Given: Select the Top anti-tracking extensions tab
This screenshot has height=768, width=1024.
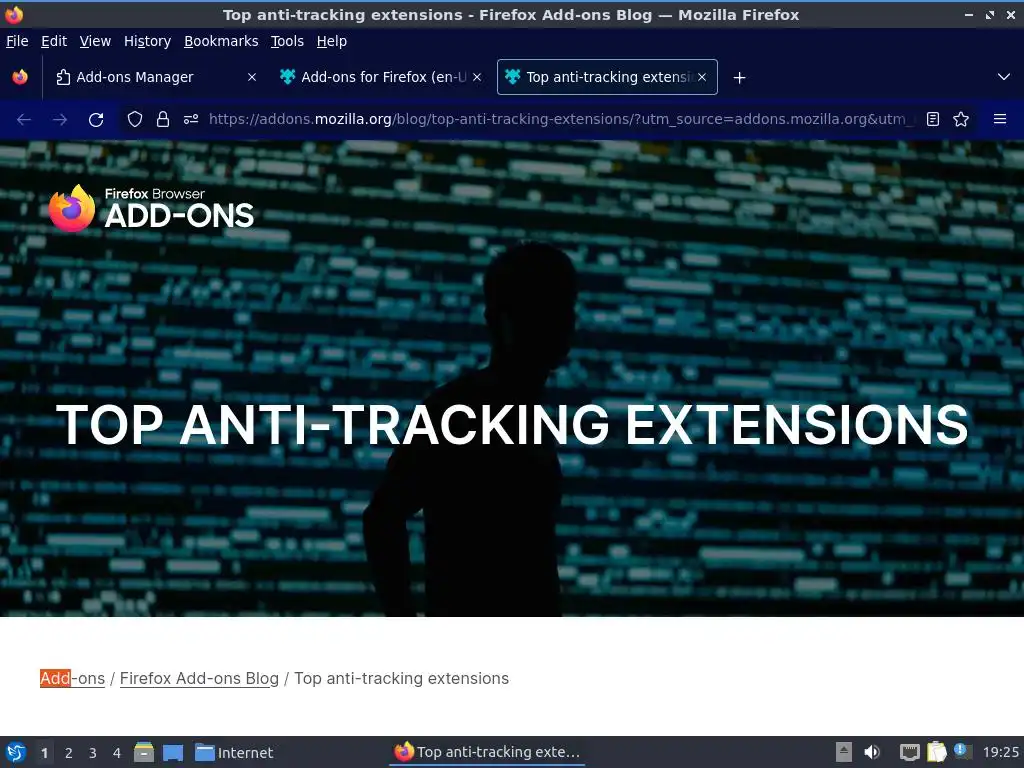Looking at the screenshot, I should (607, 77).
